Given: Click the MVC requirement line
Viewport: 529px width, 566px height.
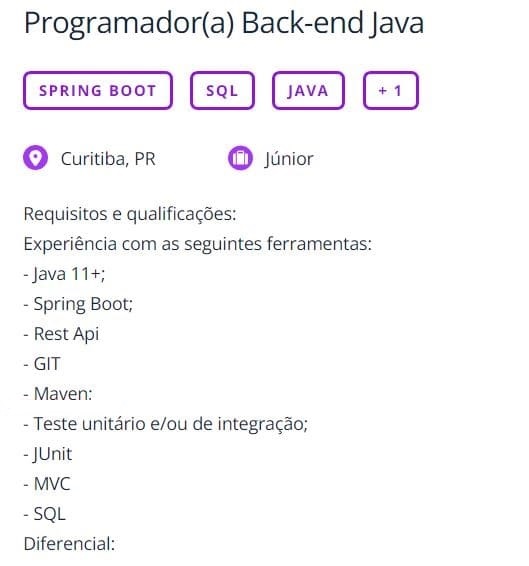Looking at the screenshot, I should [x=47, y=484].
